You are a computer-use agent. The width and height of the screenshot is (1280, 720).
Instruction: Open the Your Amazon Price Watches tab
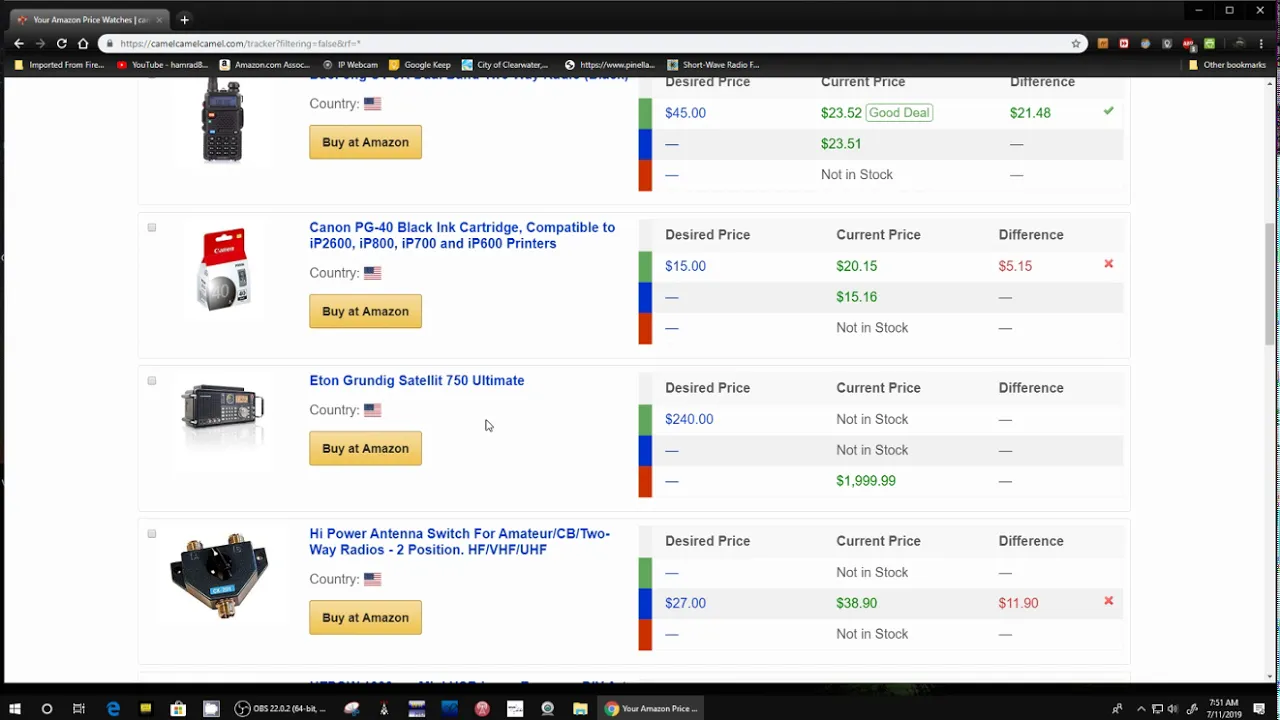coord(90,19)
